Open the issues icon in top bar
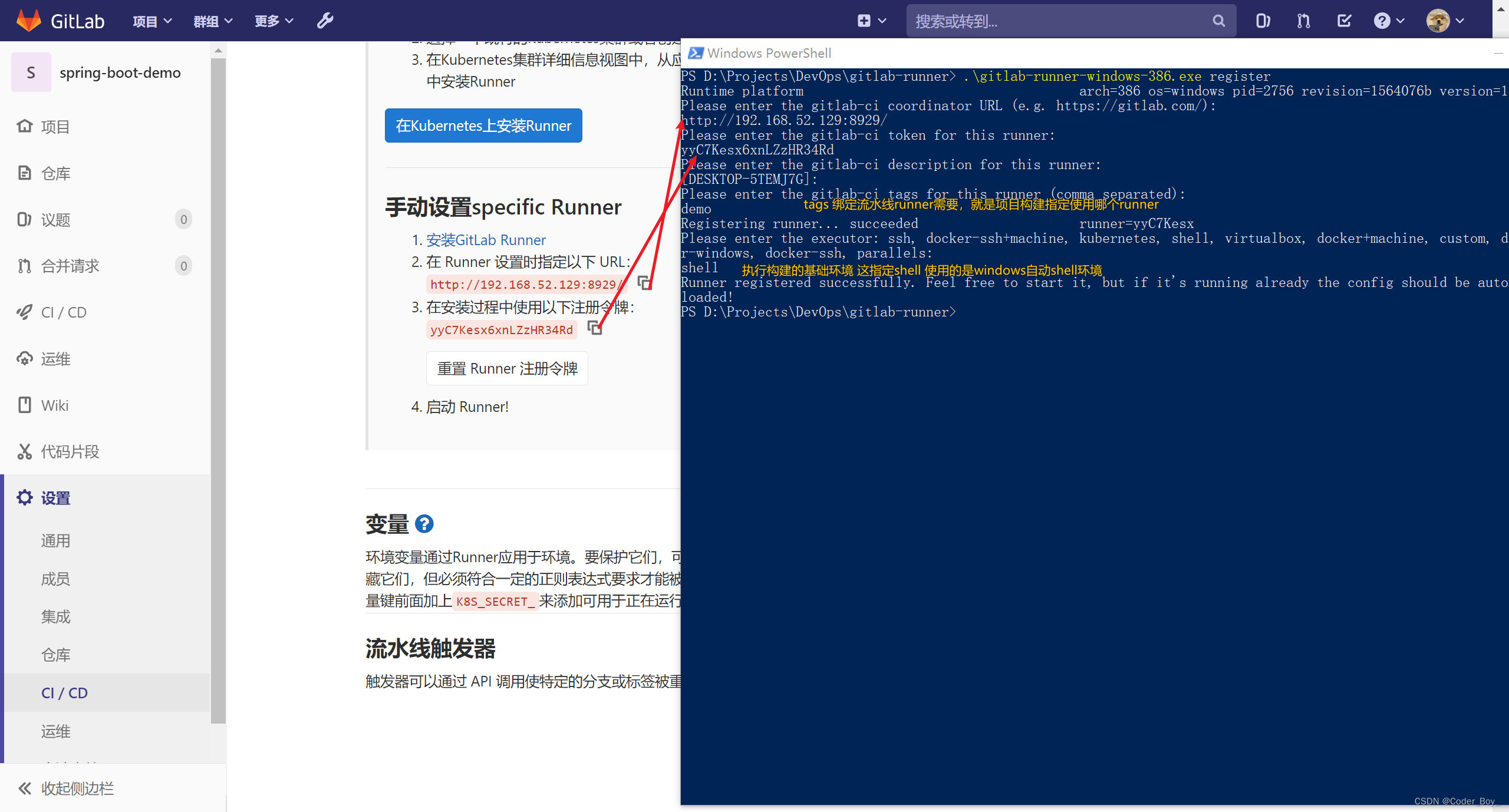The width and height of the screenshot is (1509, 812). (x=1263, y=21)
